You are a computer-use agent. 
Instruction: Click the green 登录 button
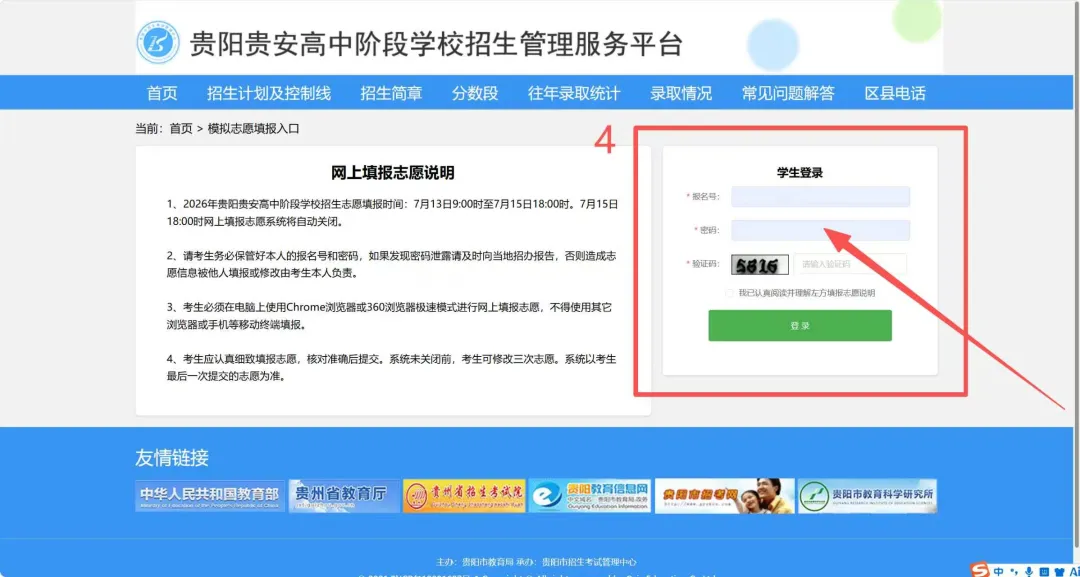[x=800, y=326]
